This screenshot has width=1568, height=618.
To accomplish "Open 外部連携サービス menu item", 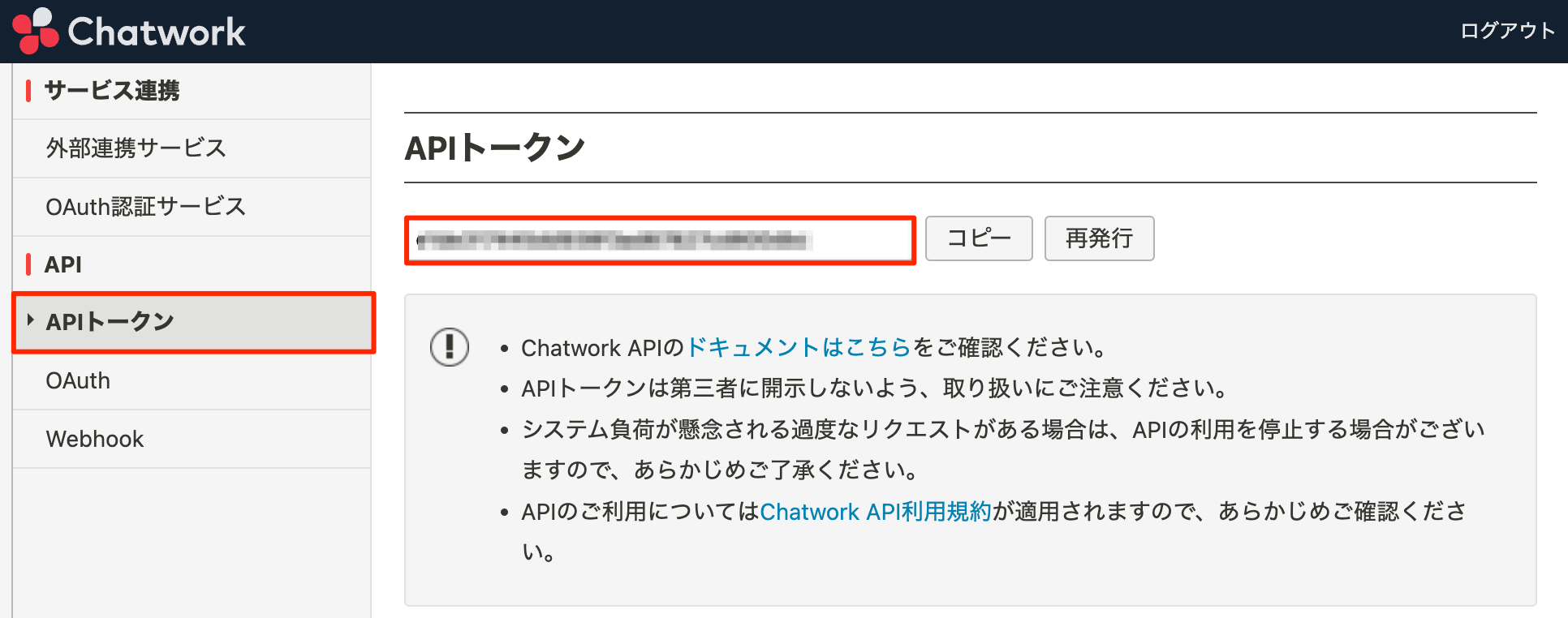I will [192, 148].
